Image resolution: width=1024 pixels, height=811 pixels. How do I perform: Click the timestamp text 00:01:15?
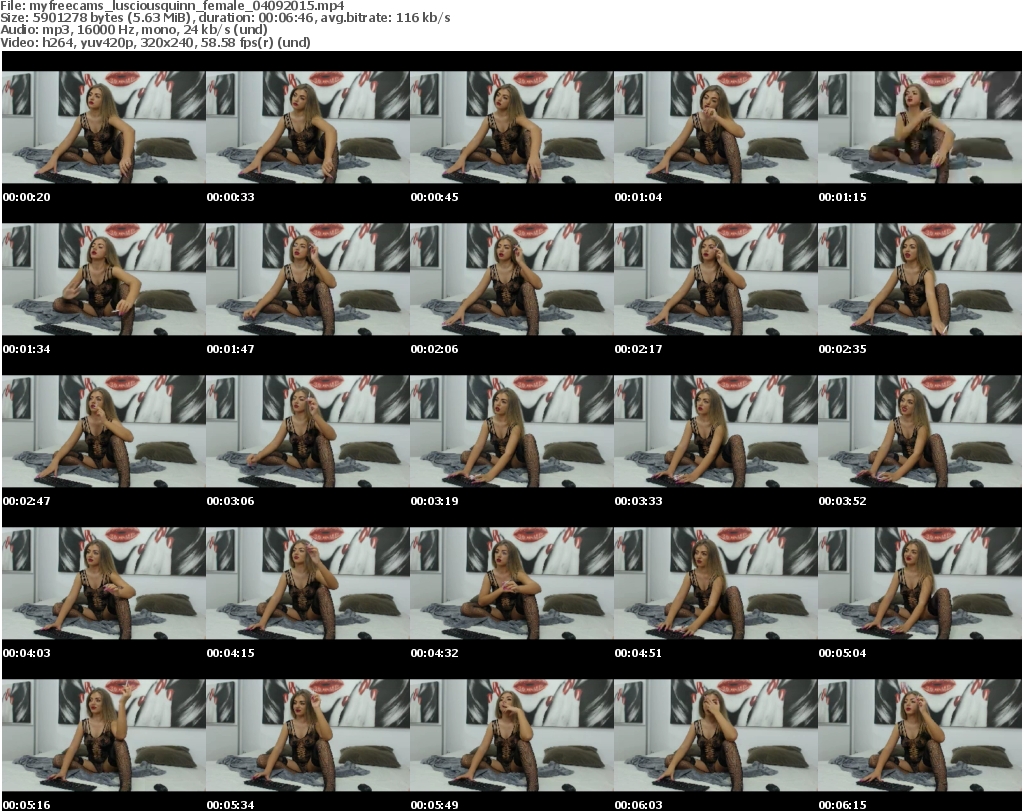[x=842, y=197]
